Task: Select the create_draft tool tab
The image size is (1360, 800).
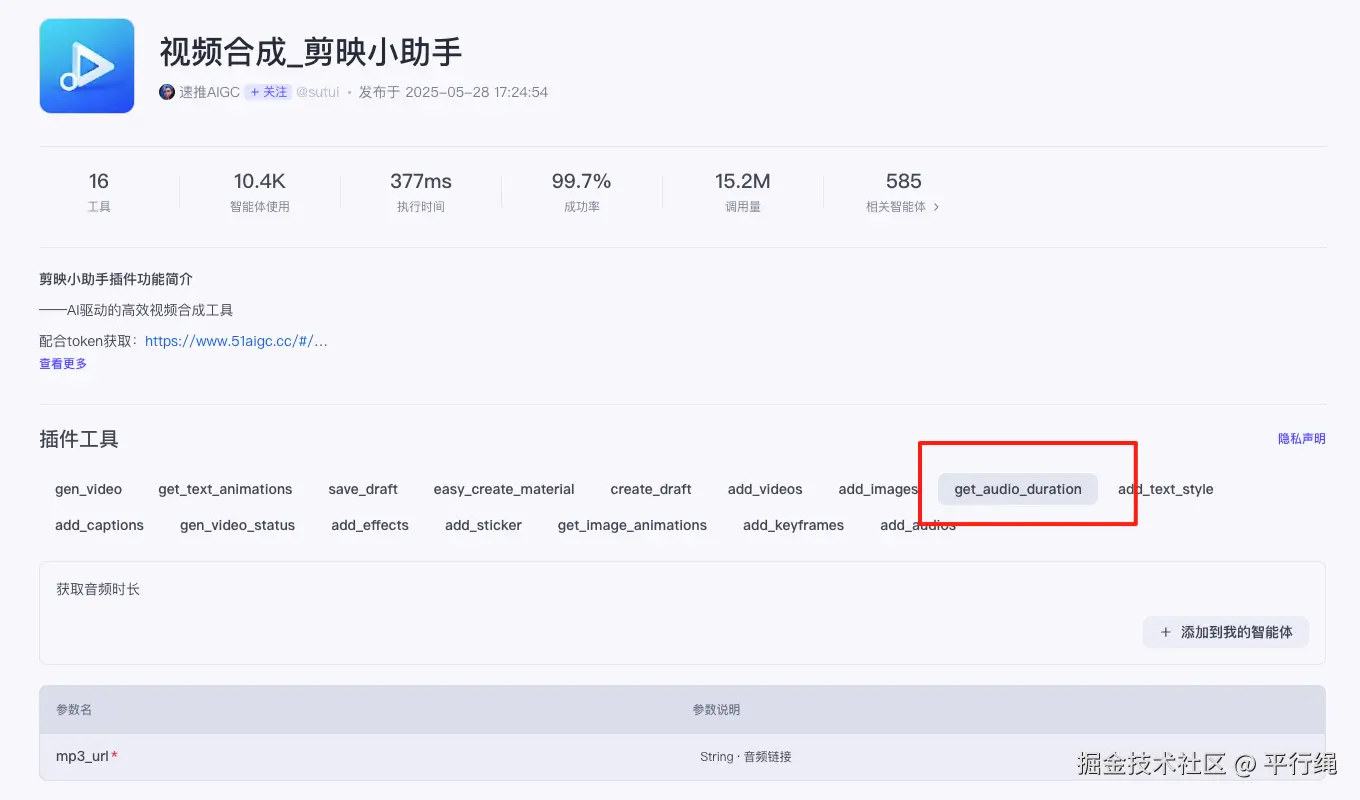Action: click(x=651, y=489)
